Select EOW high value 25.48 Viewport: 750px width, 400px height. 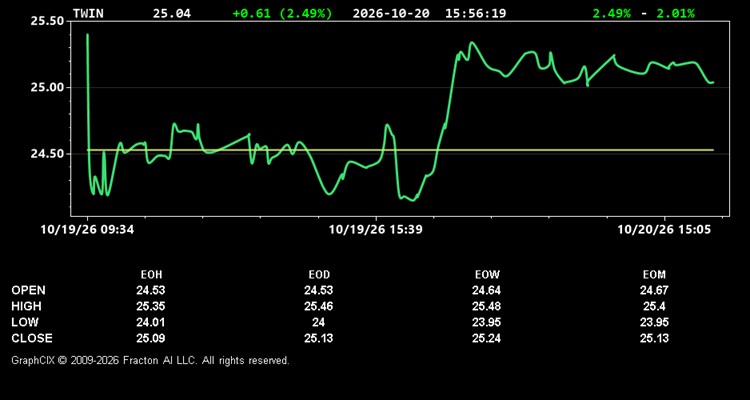coord(486,306)
